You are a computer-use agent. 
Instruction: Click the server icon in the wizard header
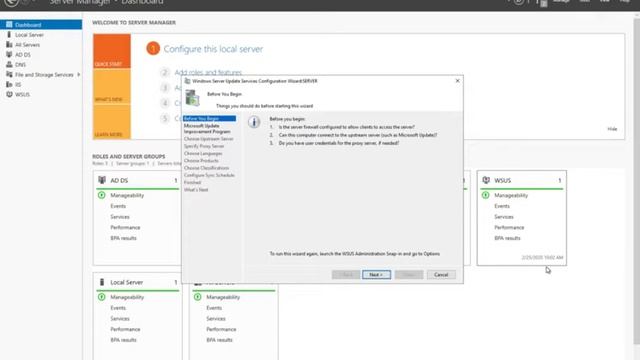click(192, 98)
